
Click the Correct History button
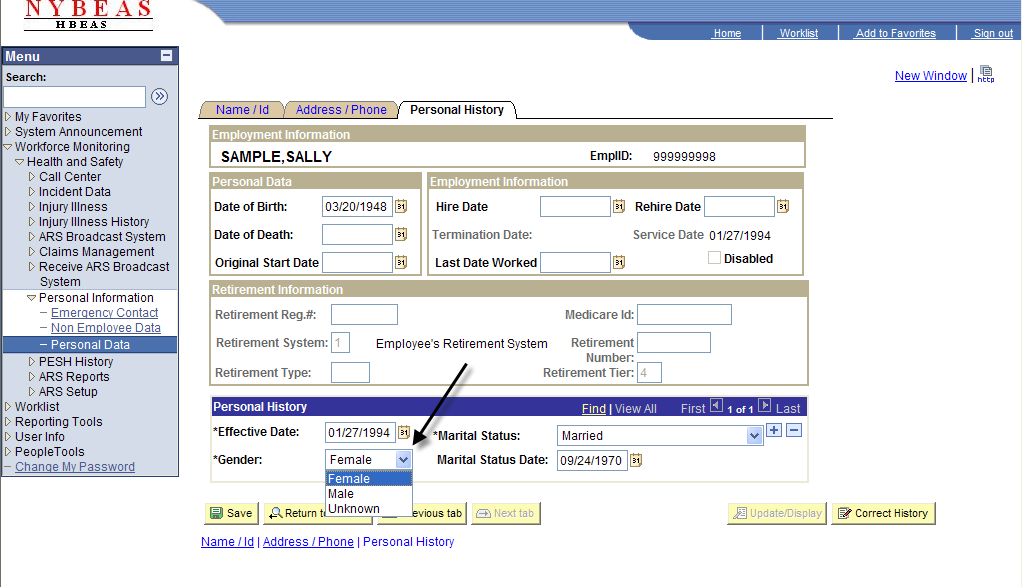pyautogui.click(x=883, y=513)
